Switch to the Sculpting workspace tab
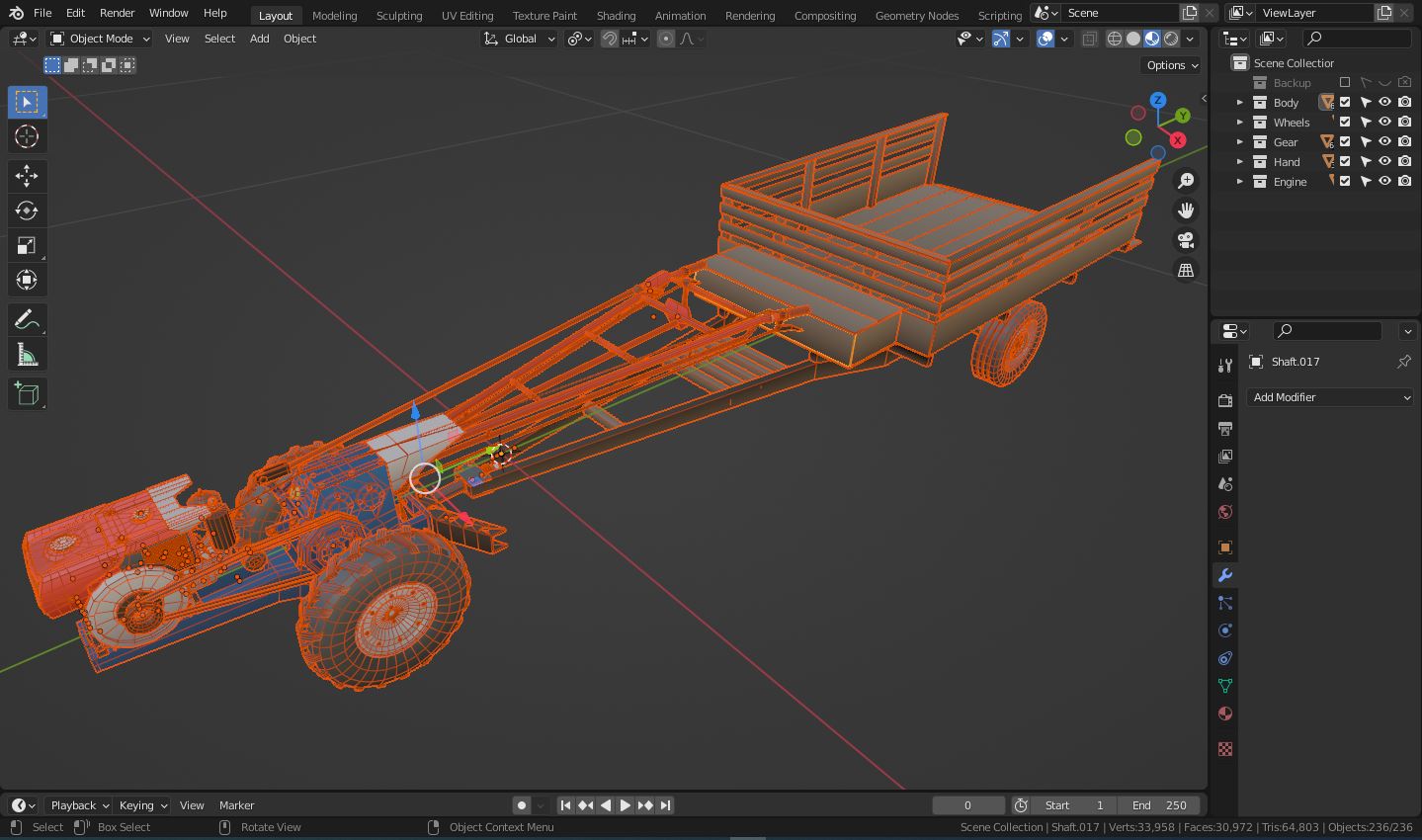Viewport: 1422px width, 840px height. [x=399, y=15]
